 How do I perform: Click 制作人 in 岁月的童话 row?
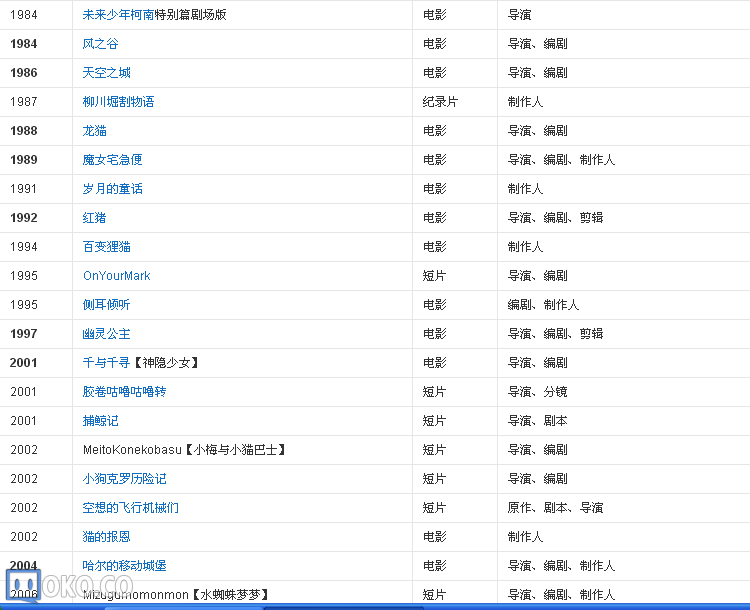click(525, 189)
